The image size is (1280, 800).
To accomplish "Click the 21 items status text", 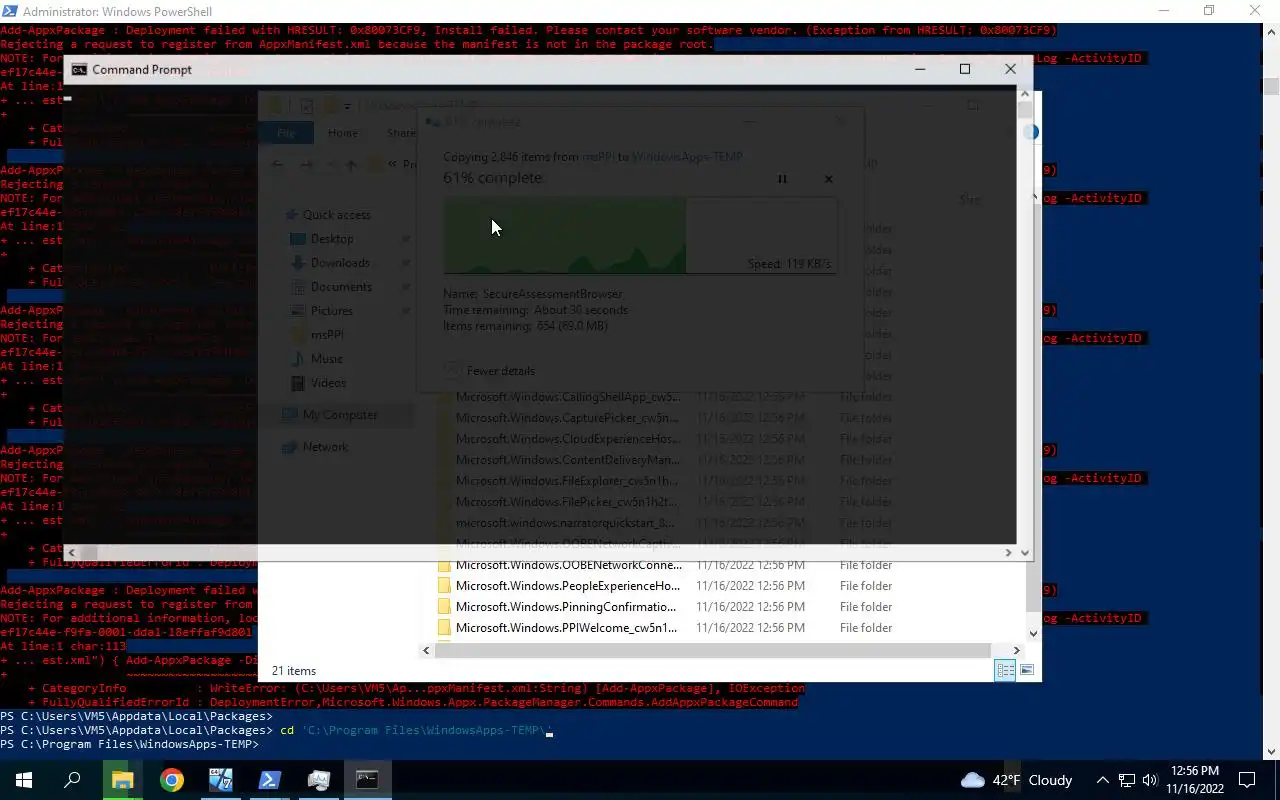I will click(x=294, y=671).
